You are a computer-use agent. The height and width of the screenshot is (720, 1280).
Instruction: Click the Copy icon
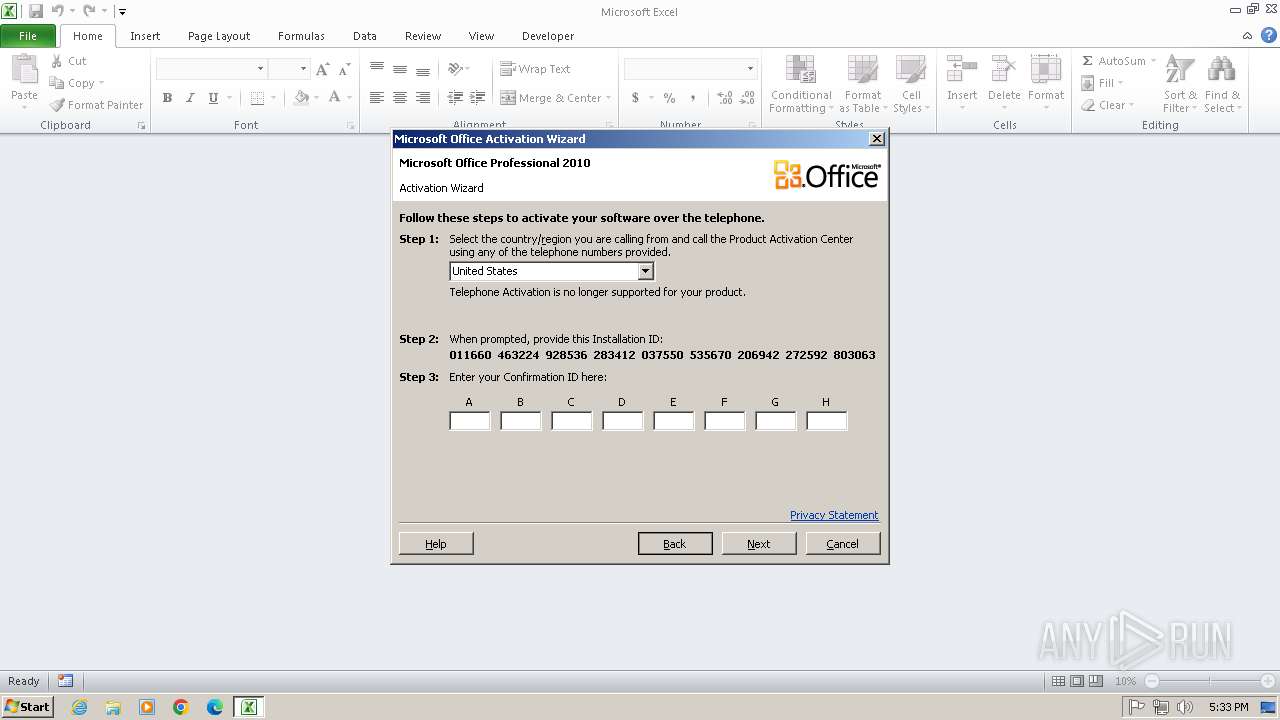[57, 83]
